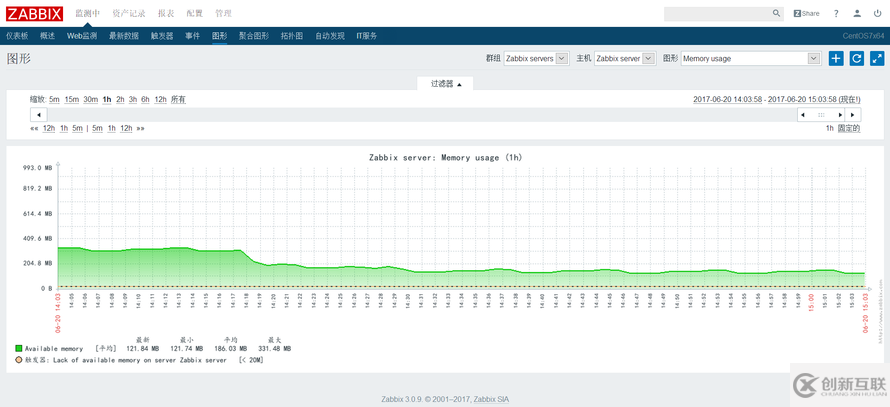Open the 图形 Memory usage dropdown

(x=751, y=58)
